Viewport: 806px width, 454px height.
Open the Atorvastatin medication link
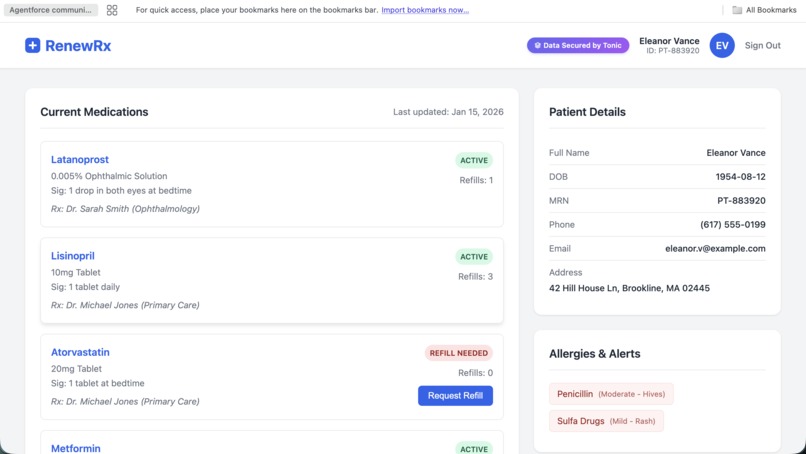[x=80, y=352]
